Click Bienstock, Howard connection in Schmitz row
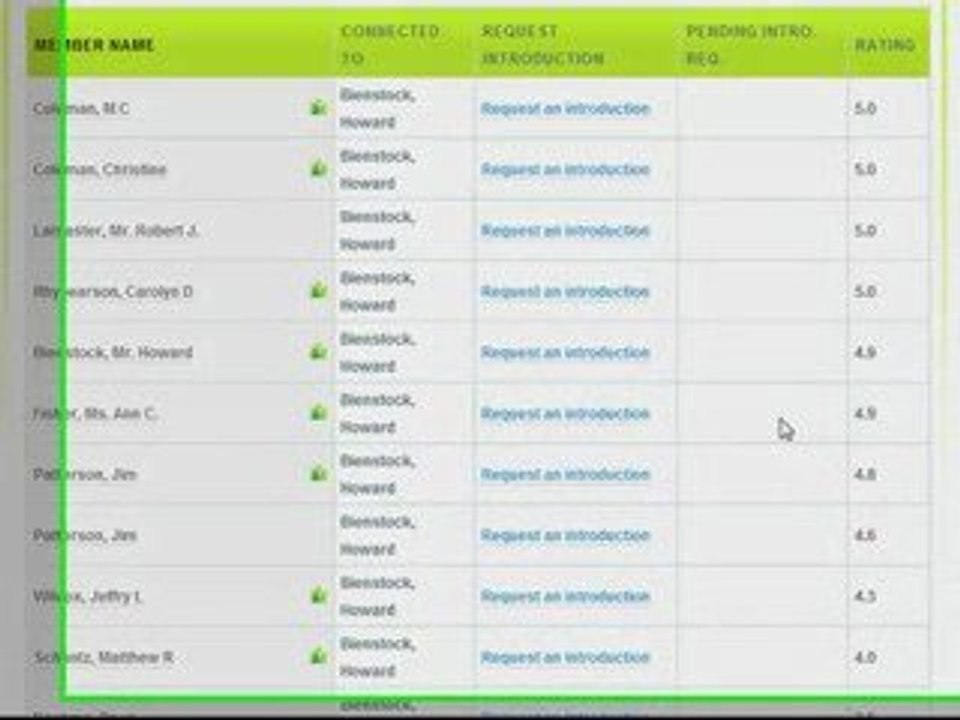This screenshot has width=960, height=720. click(x=377, y=658)
